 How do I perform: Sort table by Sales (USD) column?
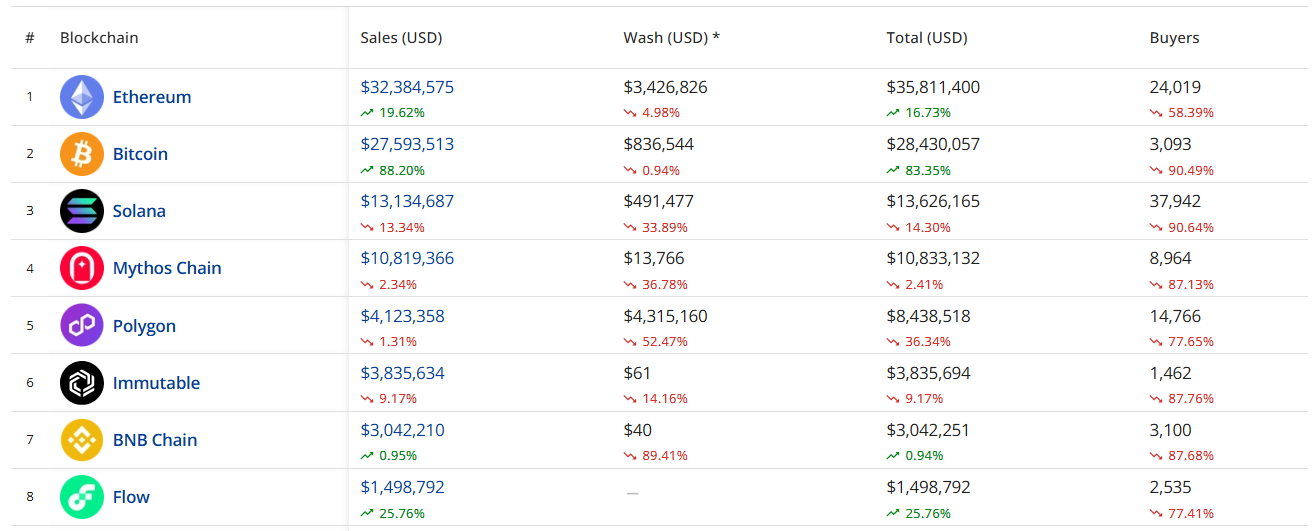[x=401, y=38]
